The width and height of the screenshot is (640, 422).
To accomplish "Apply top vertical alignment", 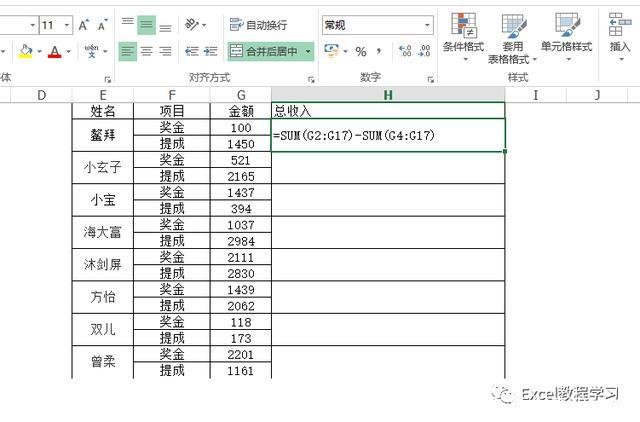I will pyautogui.click(x=128, y=24).
